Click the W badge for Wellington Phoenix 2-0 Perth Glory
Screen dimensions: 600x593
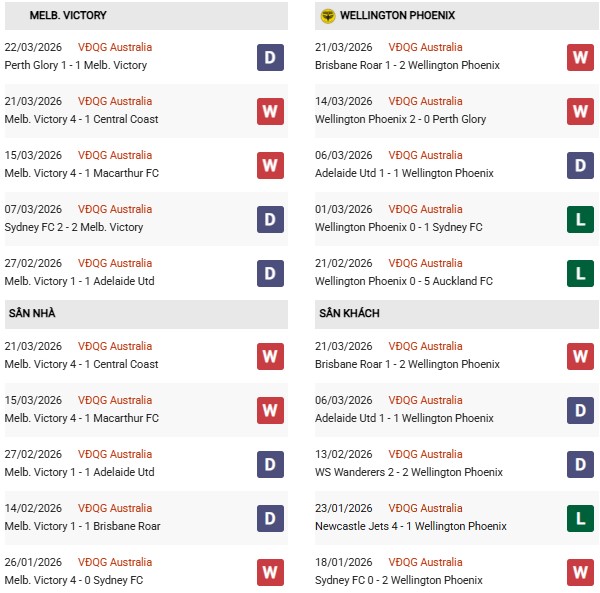(x=580, y=111)
